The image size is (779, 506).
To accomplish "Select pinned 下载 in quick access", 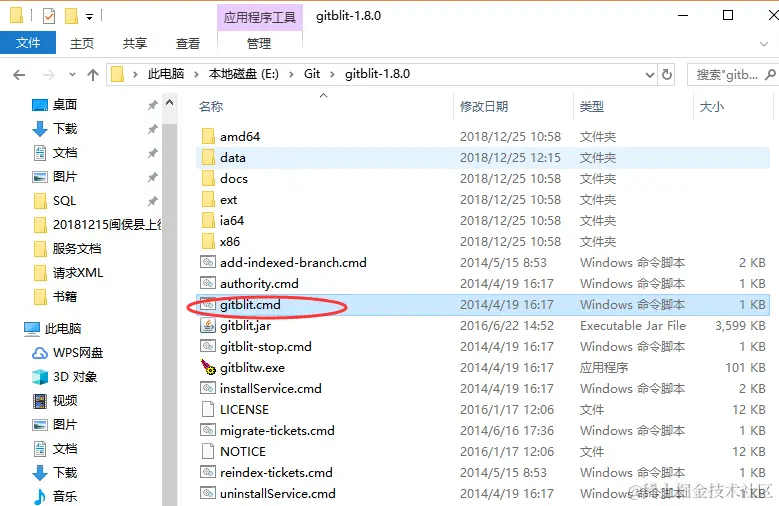I will [x=65, y=129].
